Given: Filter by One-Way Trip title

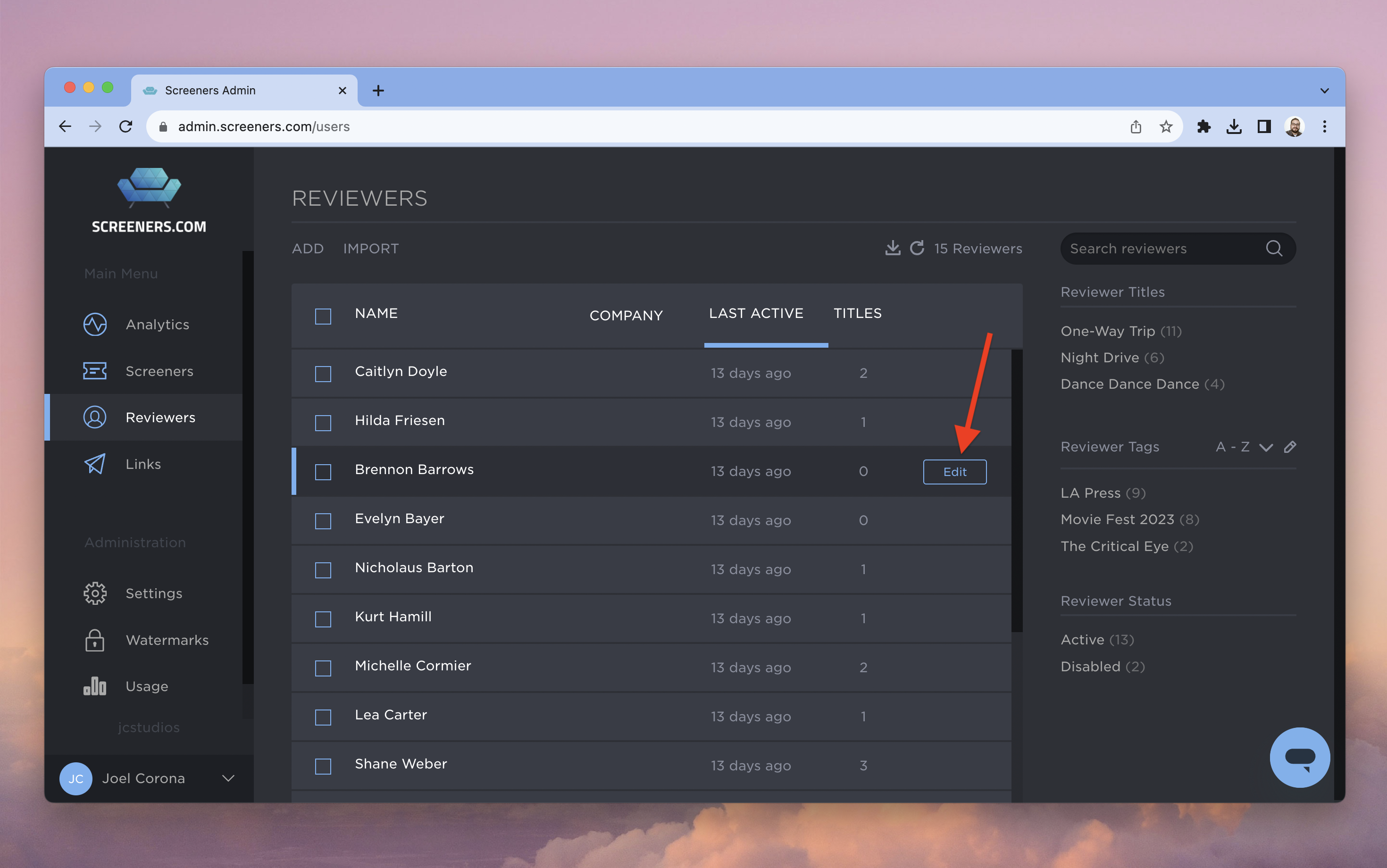Looking at the screenshot, I should (x=1120, y=331).
